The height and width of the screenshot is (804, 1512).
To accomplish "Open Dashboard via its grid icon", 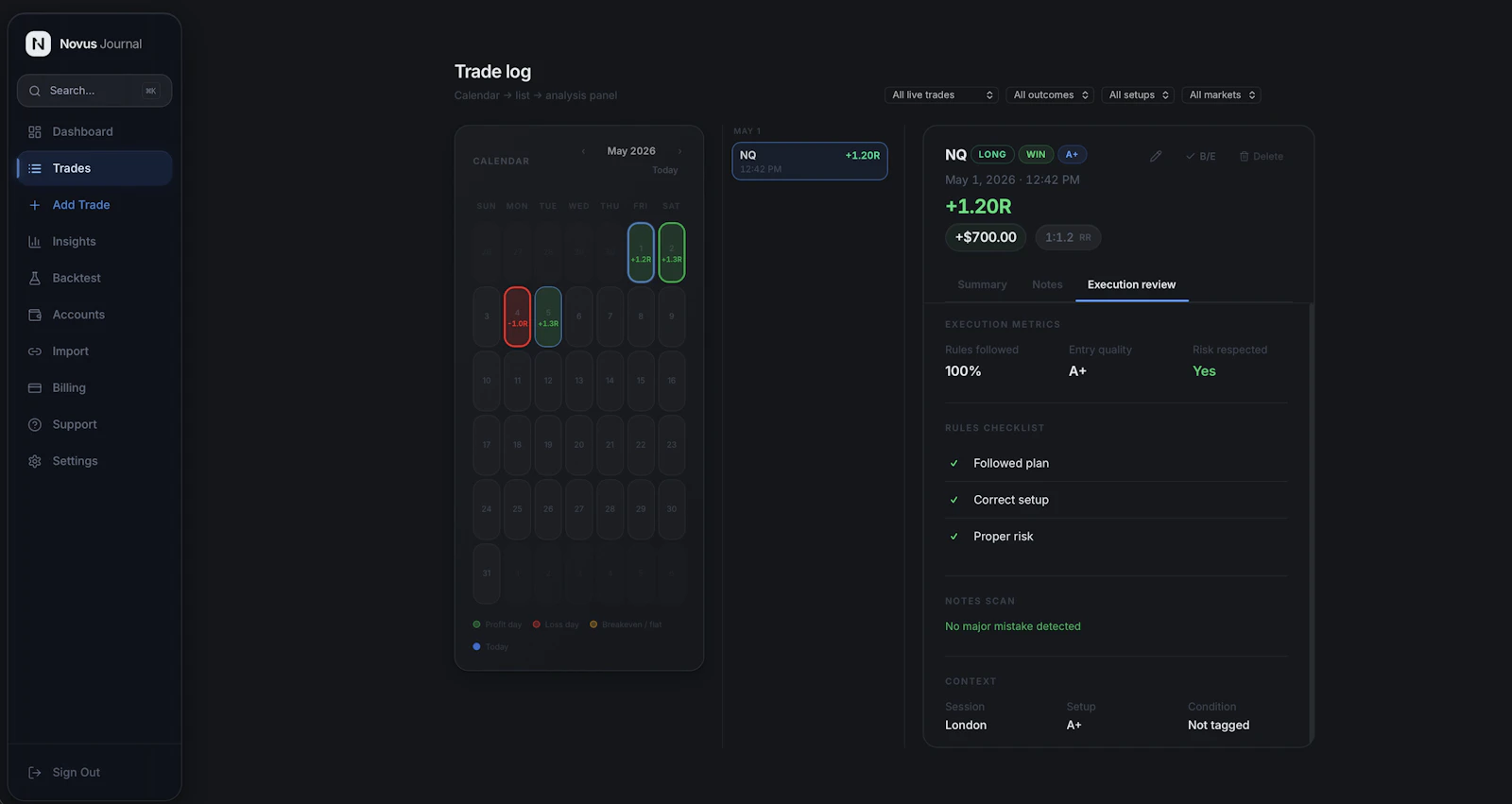I will (35, 132).
